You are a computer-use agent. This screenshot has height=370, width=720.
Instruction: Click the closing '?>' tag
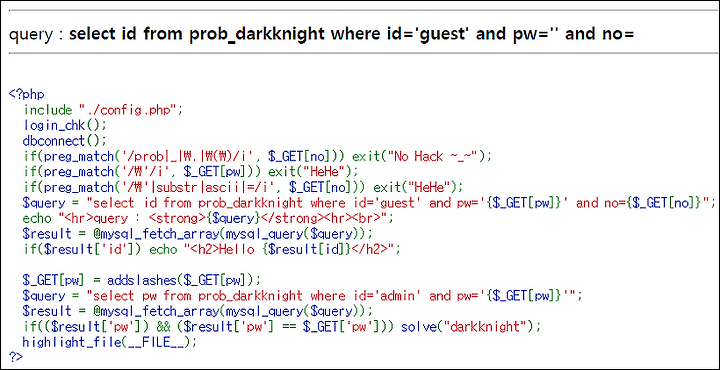tap(15, 357)
